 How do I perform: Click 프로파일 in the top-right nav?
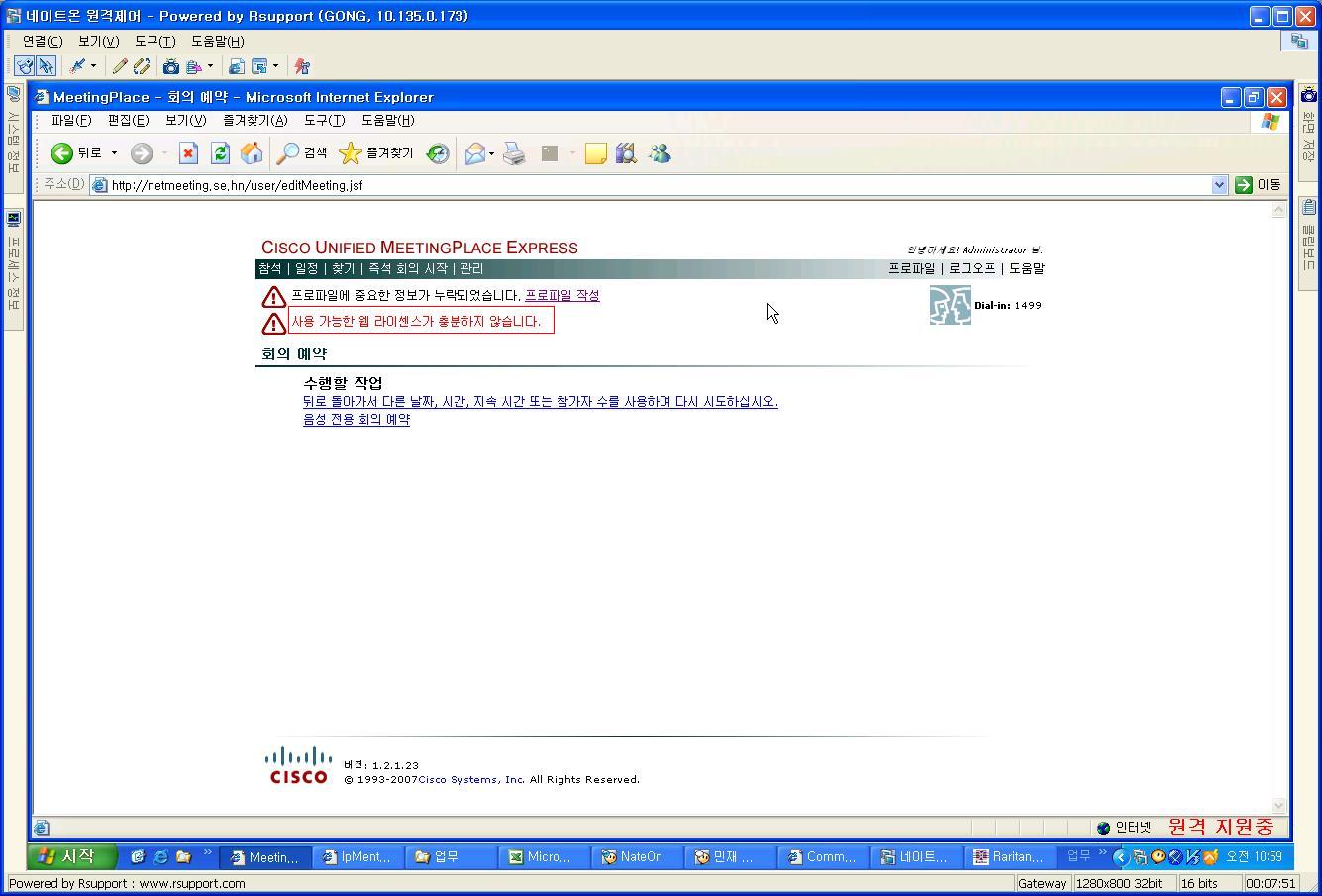[911, 268]
